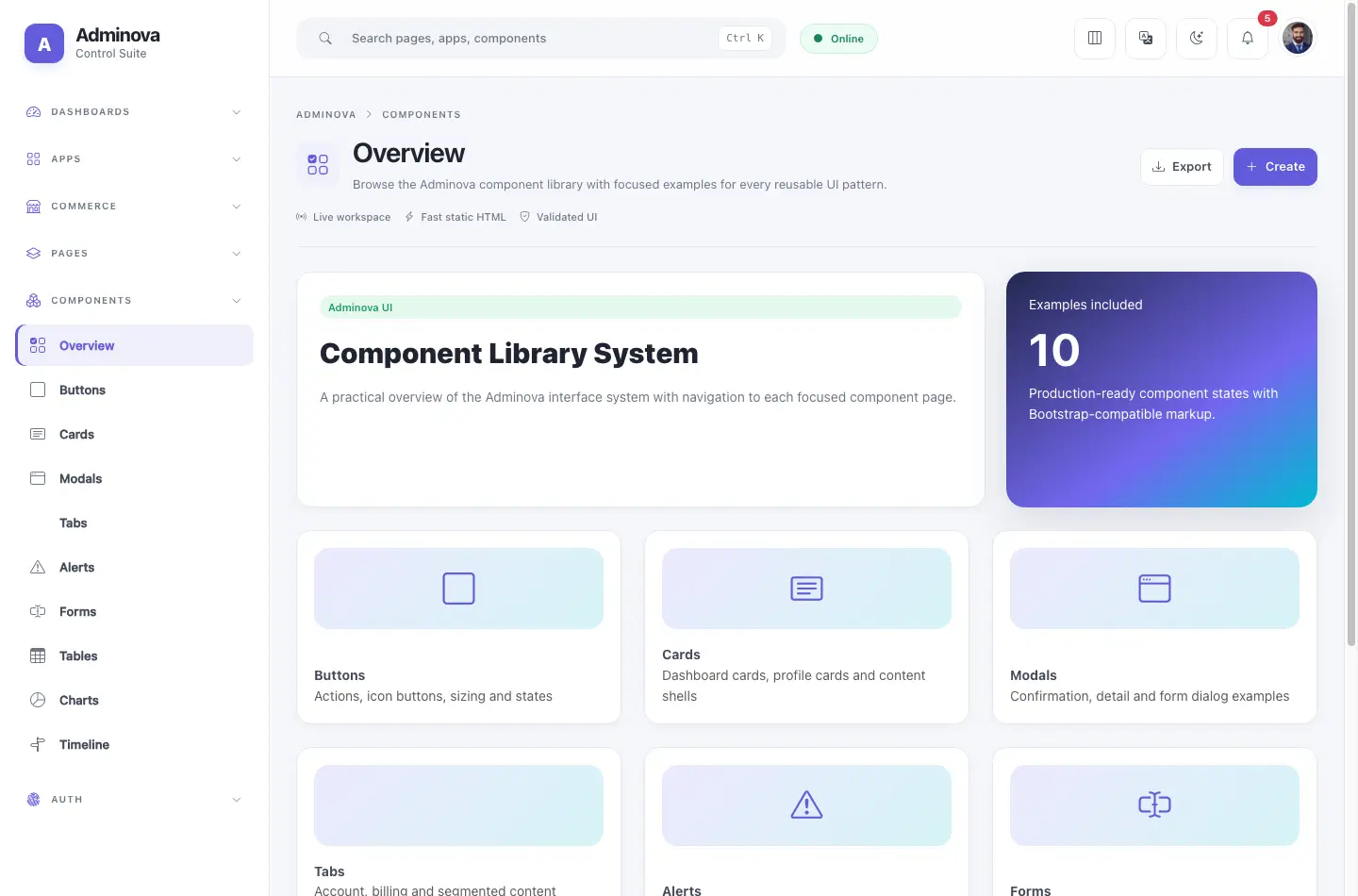Click the Online status badge
Image resolution: width=1358 pixels, height=896 pixels.
tap(838, 39)
